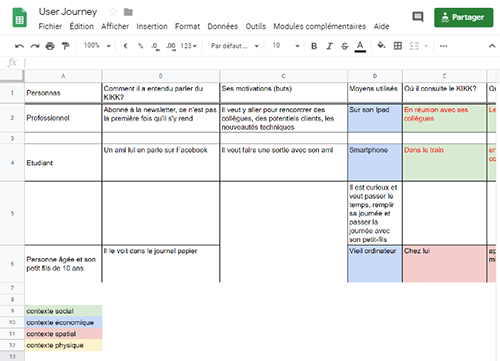
Task: Toggle strikethrough formatting
Action: tap(345, 46)
